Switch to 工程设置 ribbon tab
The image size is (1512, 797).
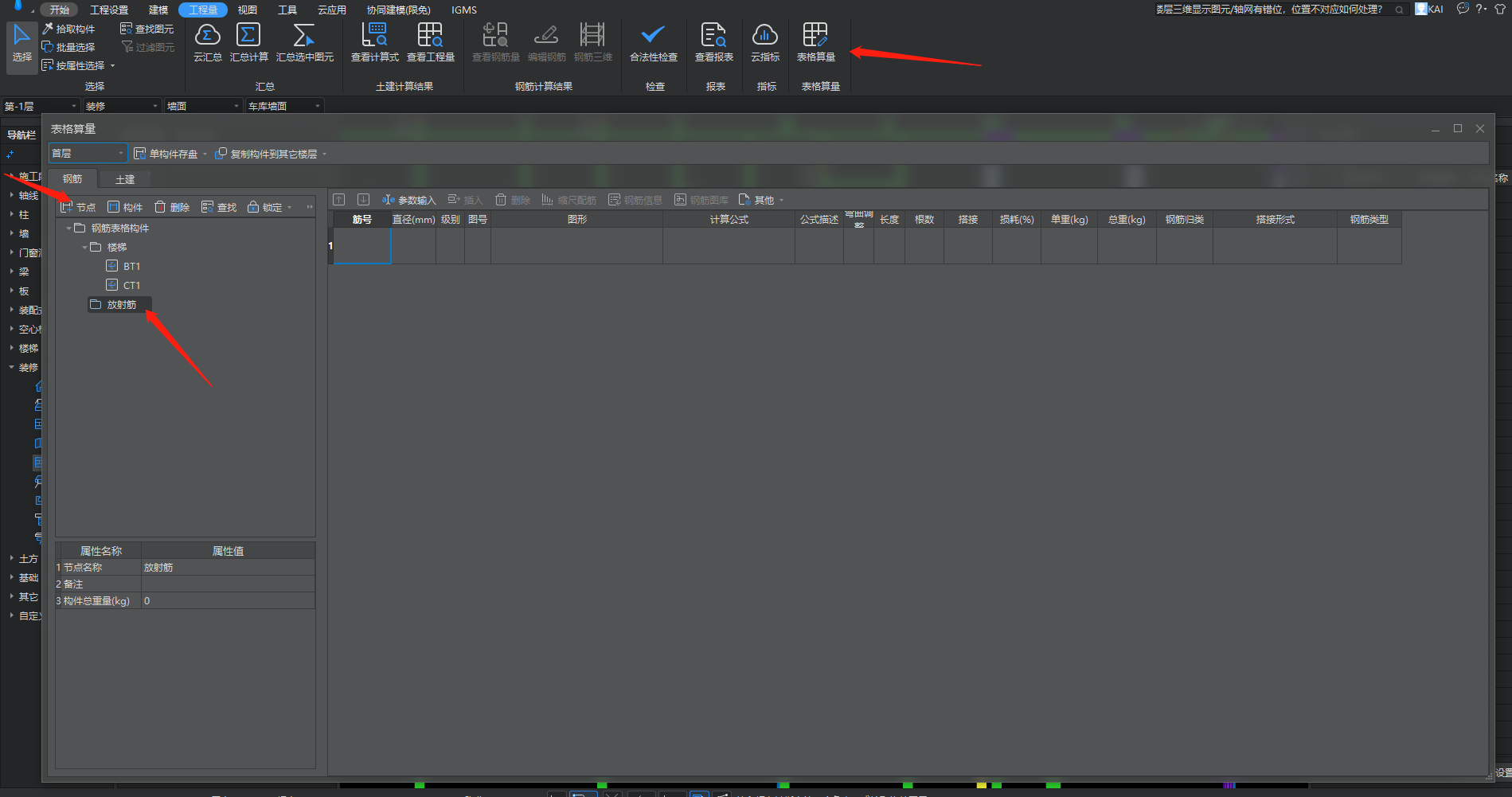point(109,10)
